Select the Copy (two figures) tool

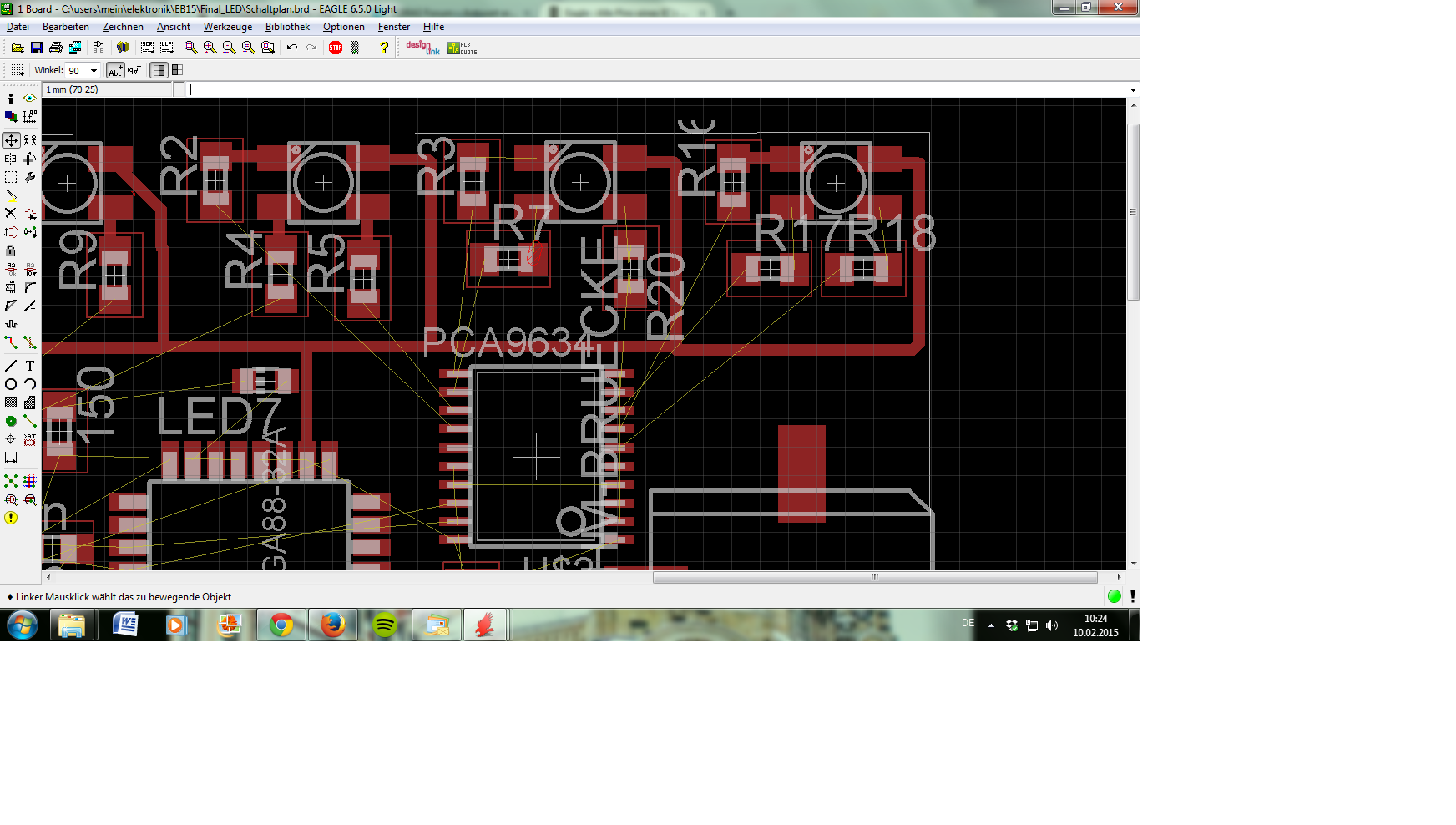(x=30, y=140)
